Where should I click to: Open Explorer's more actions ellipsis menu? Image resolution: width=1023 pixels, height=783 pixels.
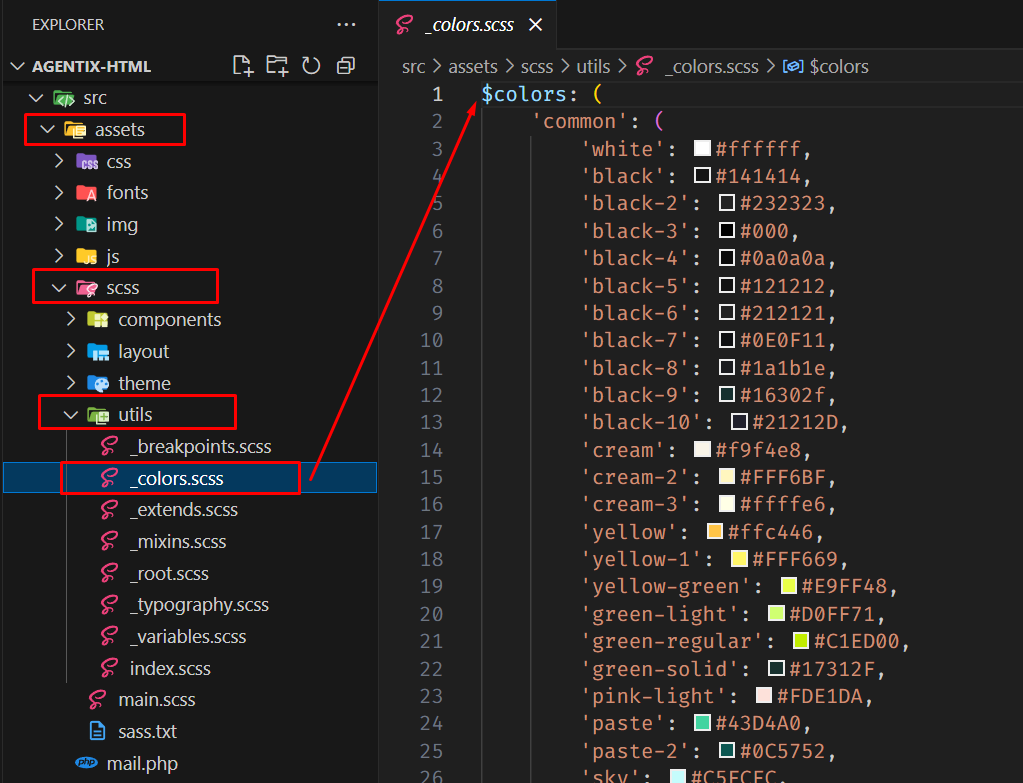(346, 24)
